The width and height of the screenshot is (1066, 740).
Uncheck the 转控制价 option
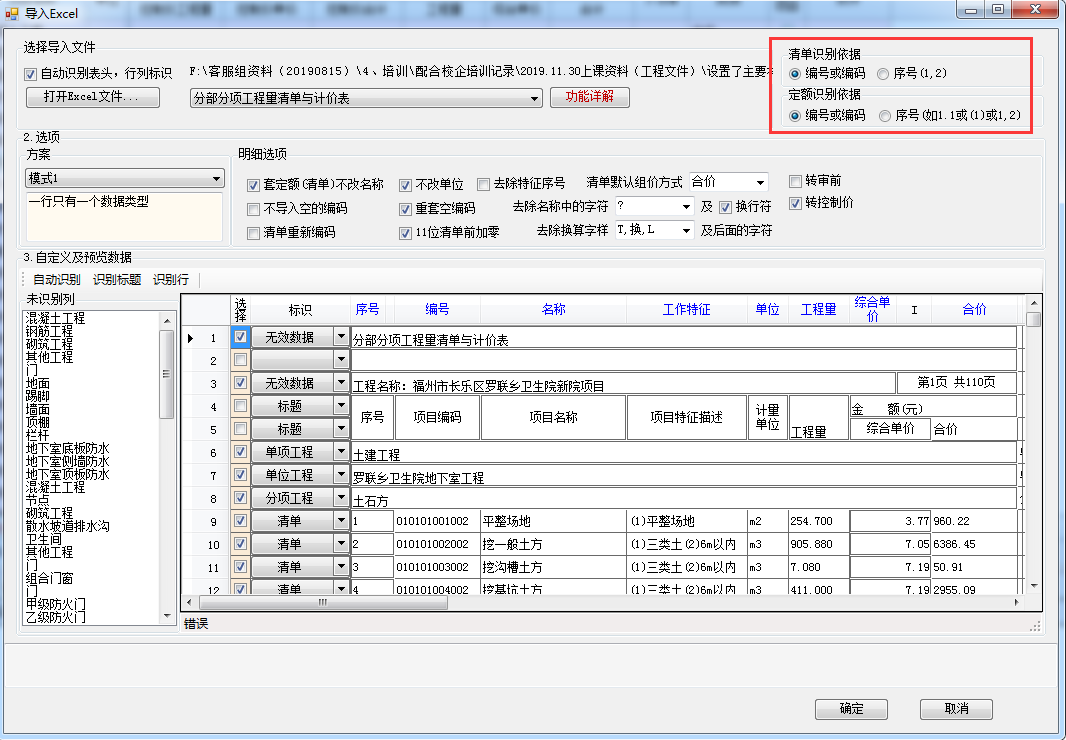pos(796,203)
